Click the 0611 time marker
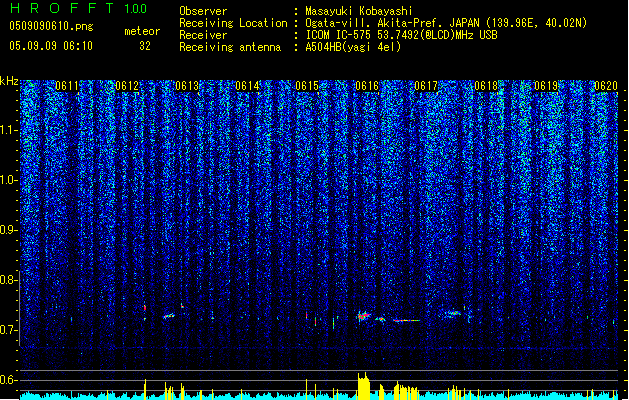The width and height of the screenshot is (629, 400). 67,86
